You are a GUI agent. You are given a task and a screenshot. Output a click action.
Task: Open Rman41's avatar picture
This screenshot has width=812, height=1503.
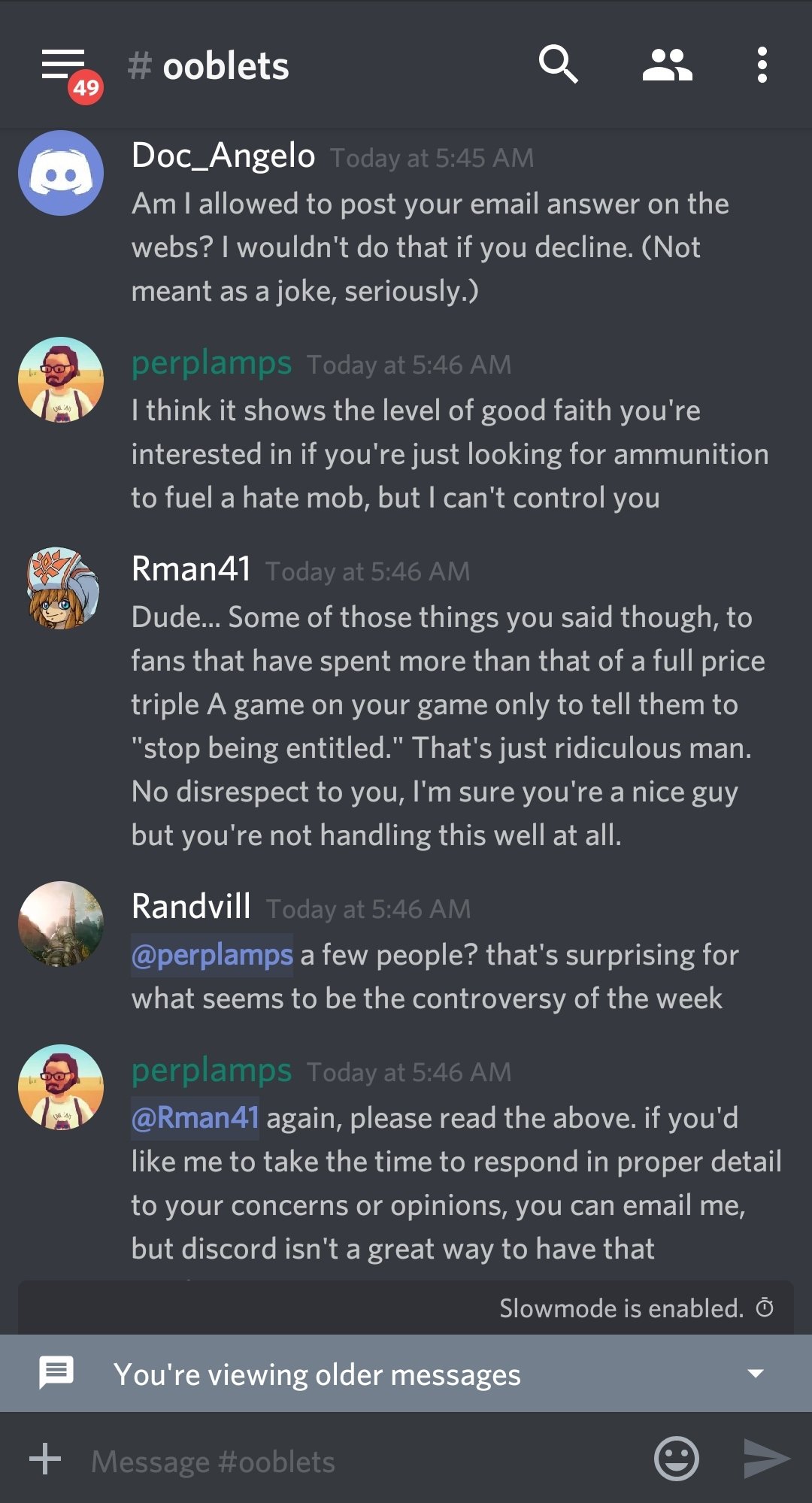coord(61,587)
